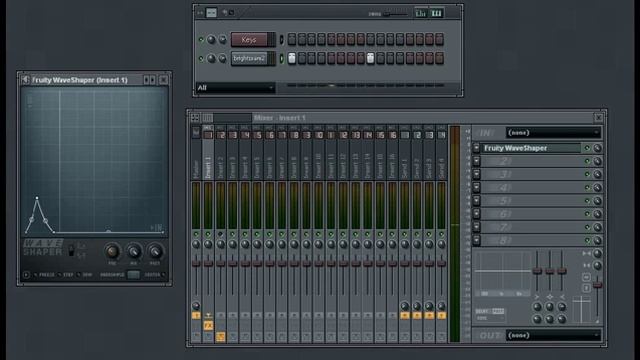640x360 pixels.
Task: Expand effect slot 6 menu arrow
Action: pos(476,214)
